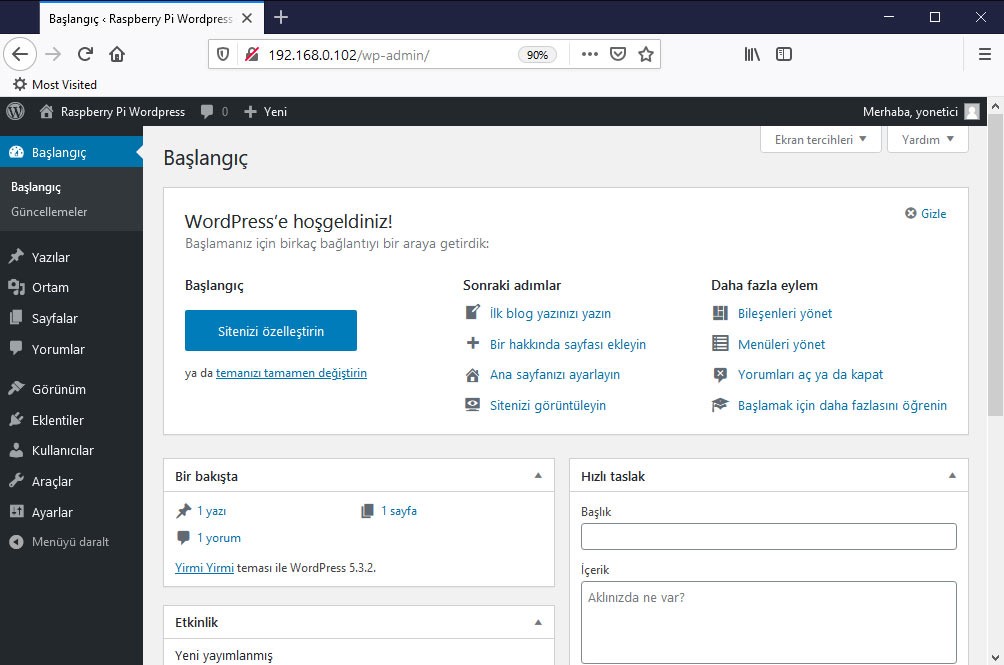Image resolution: width=1004 pixels, height=665 pixels.
Task: Open Raspberry Pi Wordpress site menu
Action: click(112, 111)
